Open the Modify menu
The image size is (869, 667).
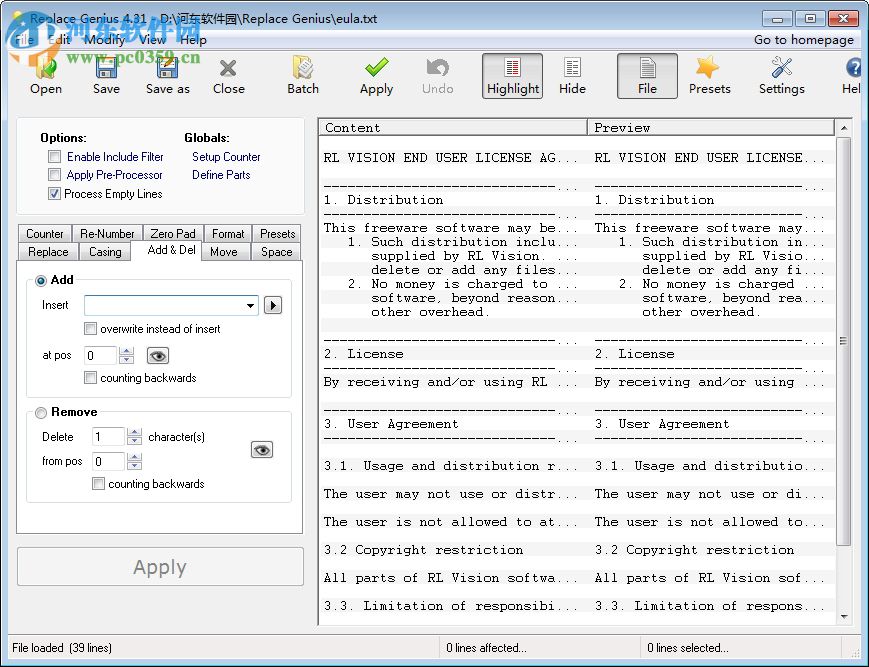tap(104, 39)
